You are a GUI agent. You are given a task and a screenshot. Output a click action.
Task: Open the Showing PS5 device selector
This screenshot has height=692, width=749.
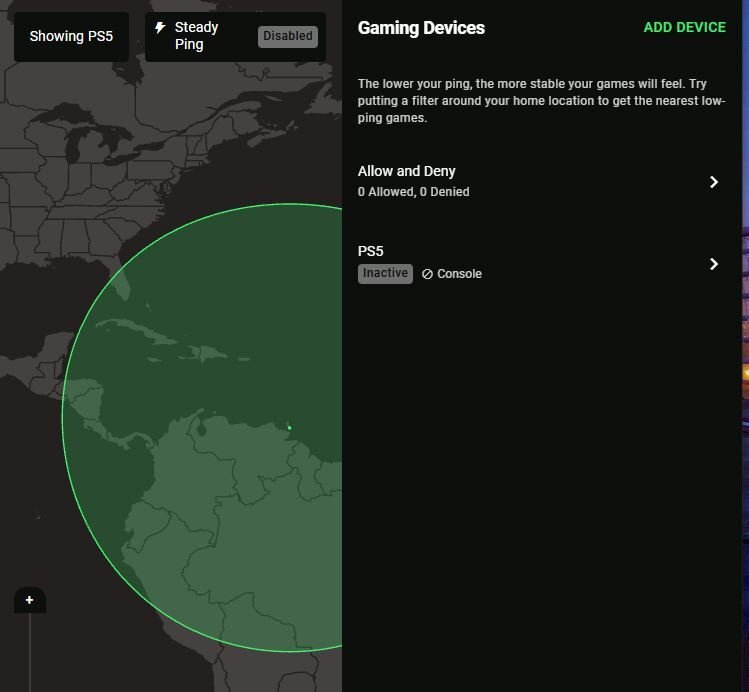click(x=71, y=37)
